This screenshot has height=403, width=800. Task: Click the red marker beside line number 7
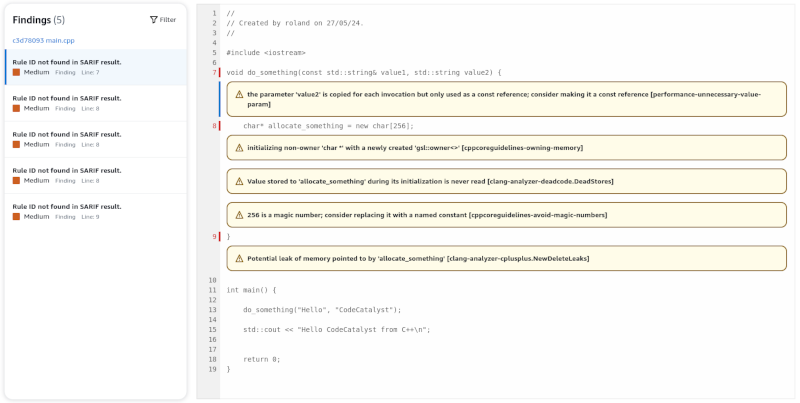(x=219, y=73)
